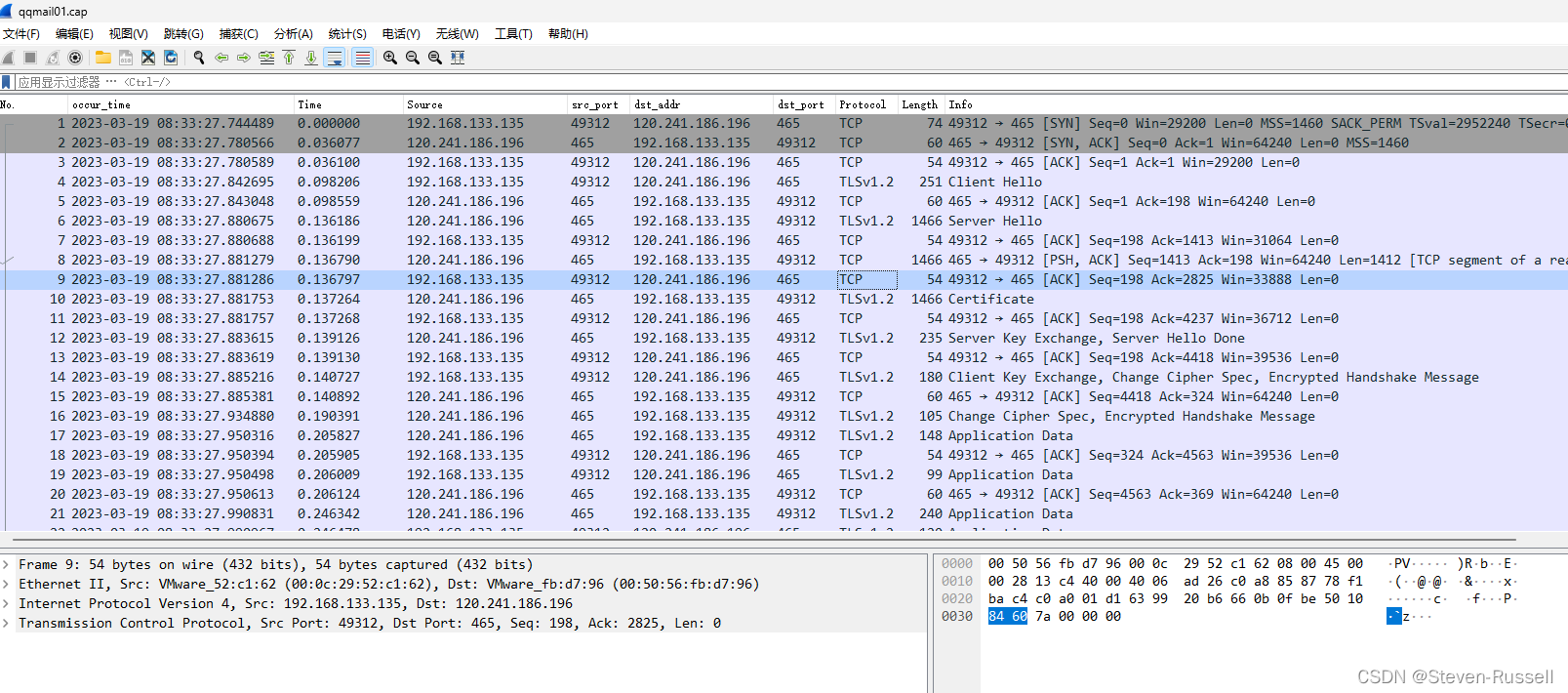This screenshot has height=693, width=1568.
Task: Click hex offset row 0010
Action: [956, 581]
